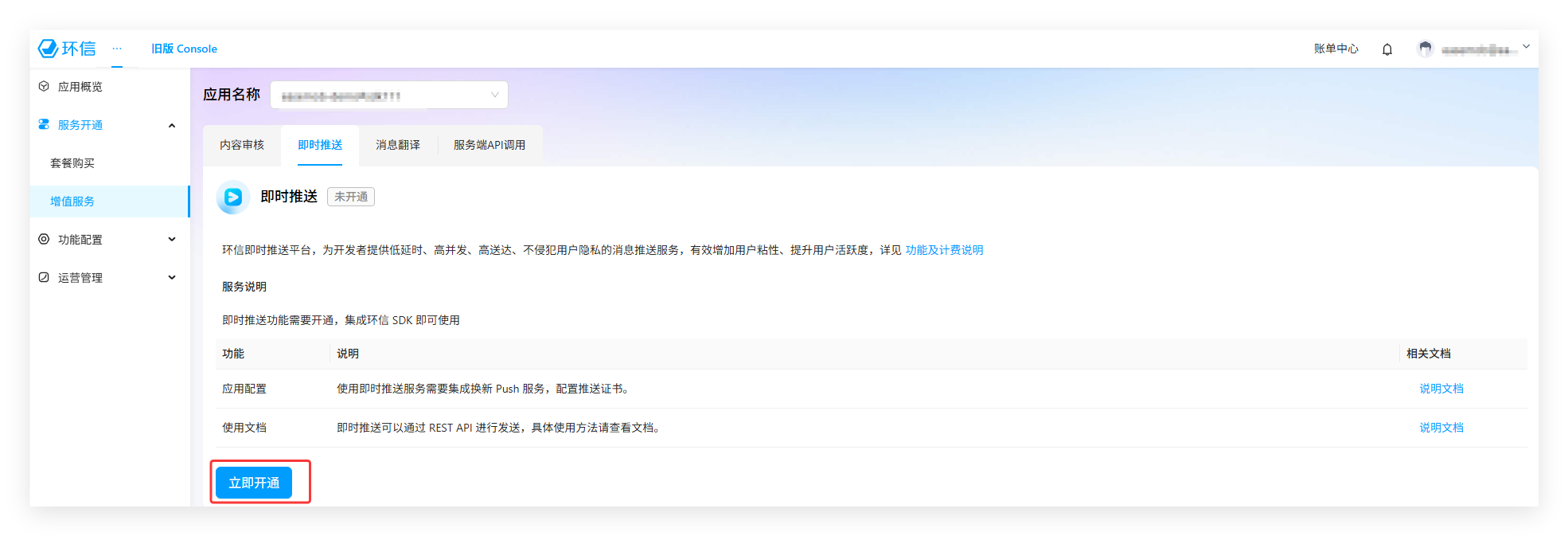
Task: Click the 环信 logo
Action: pyautogui.click(x=67, y=49)
